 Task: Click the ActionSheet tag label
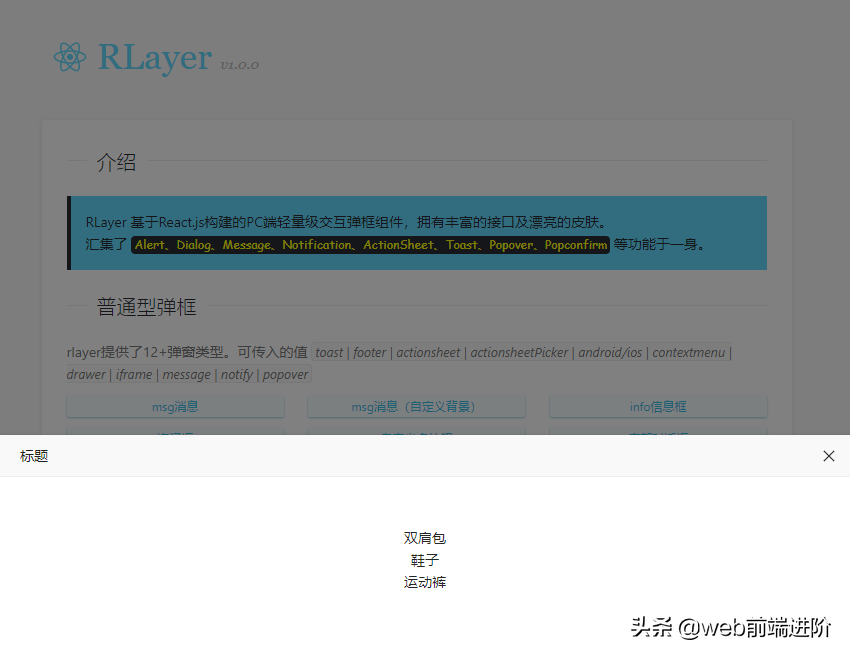[398, 245]
